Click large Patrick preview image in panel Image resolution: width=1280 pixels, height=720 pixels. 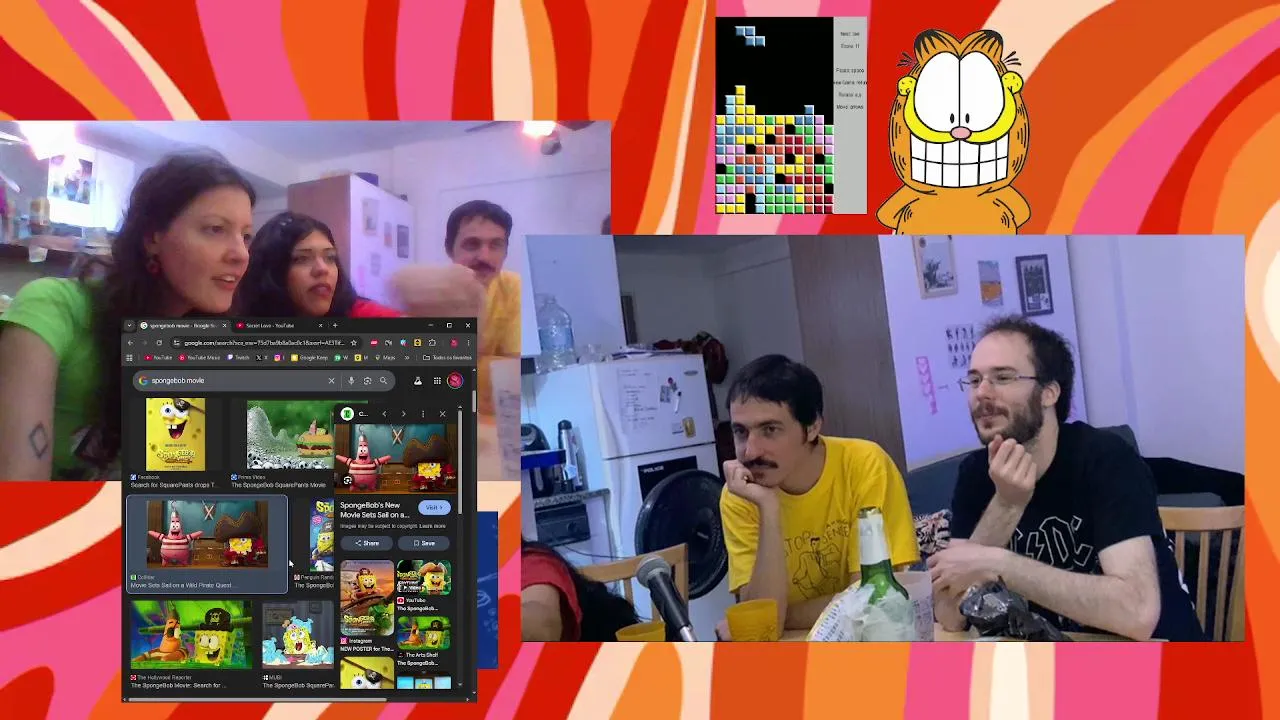(x=396, y=459)
